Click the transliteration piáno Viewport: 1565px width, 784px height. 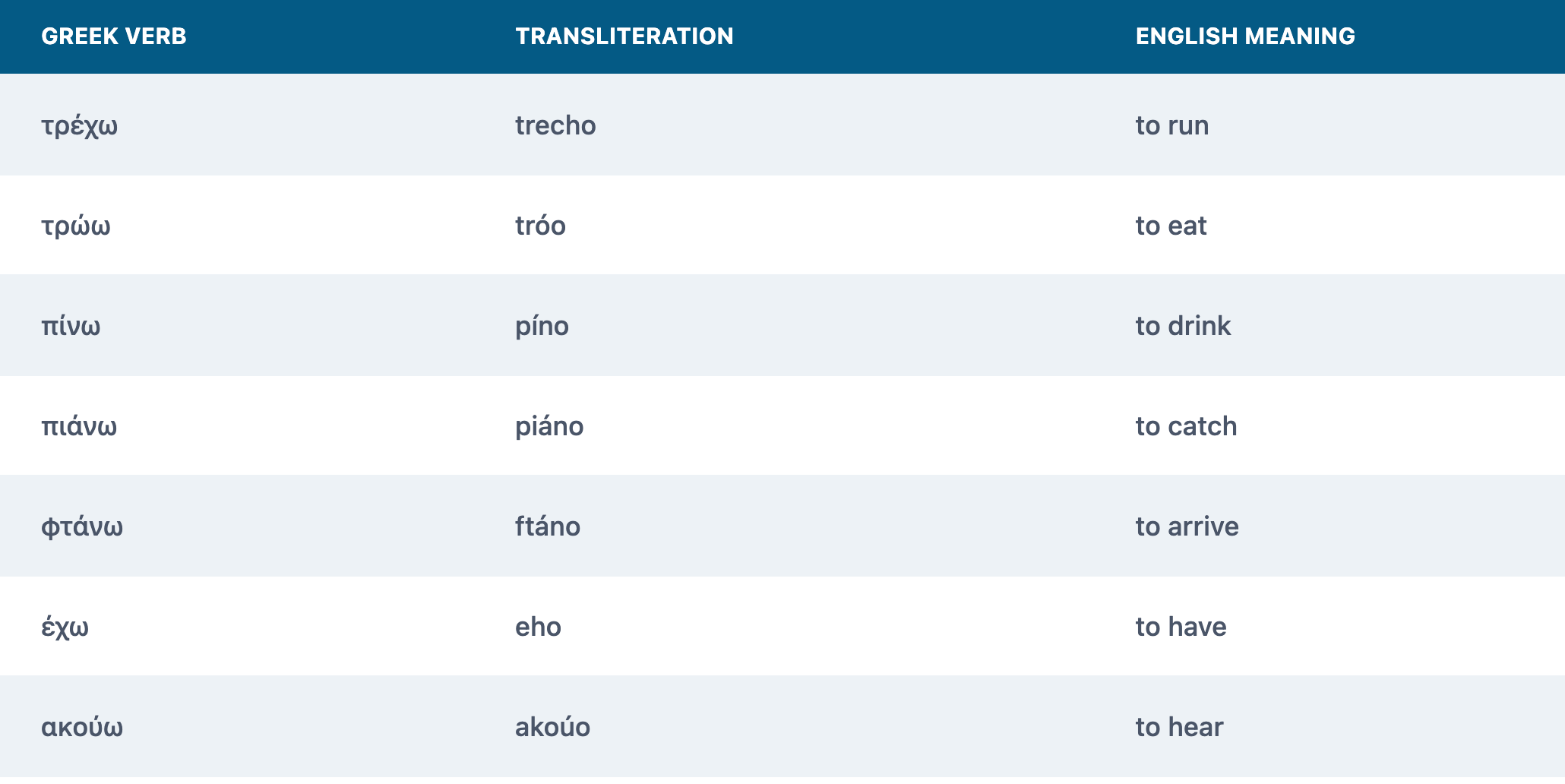(x=549, y=427)
